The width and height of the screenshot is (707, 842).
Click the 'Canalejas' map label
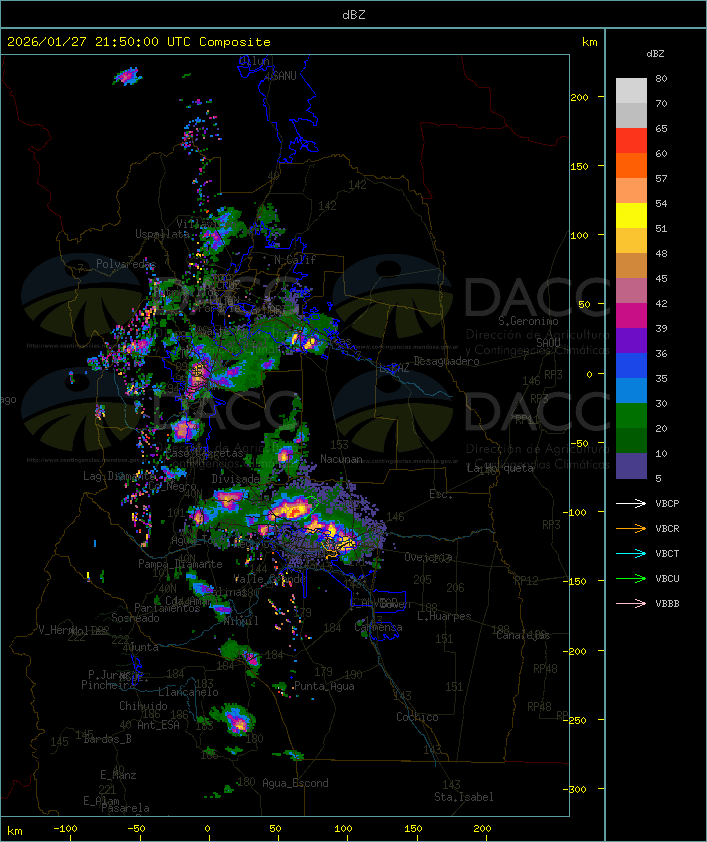pyautogui.click(x=523, y=636)
